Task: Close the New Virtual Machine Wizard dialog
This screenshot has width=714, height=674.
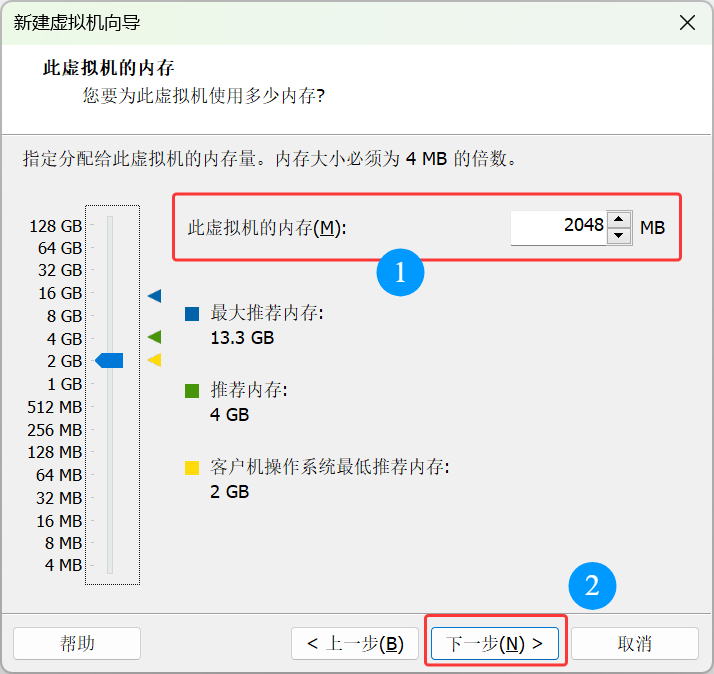Action: [x=687, y=22]
